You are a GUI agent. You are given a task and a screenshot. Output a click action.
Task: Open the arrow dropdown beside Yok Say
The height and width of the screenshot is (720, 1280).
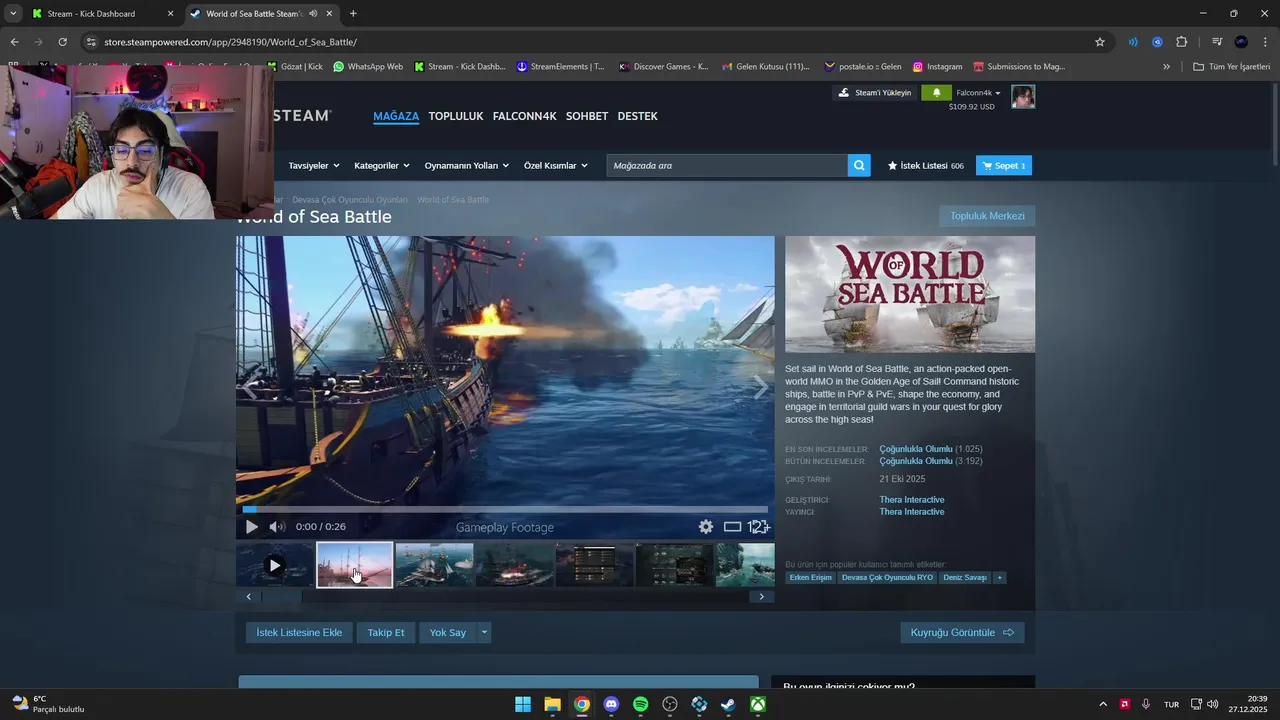tap(485, 633)
